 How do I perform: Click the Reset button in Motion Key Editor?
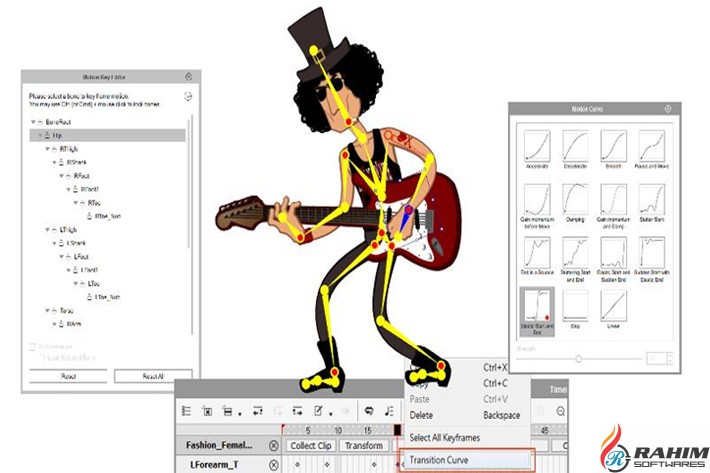[x=68, y=376]
